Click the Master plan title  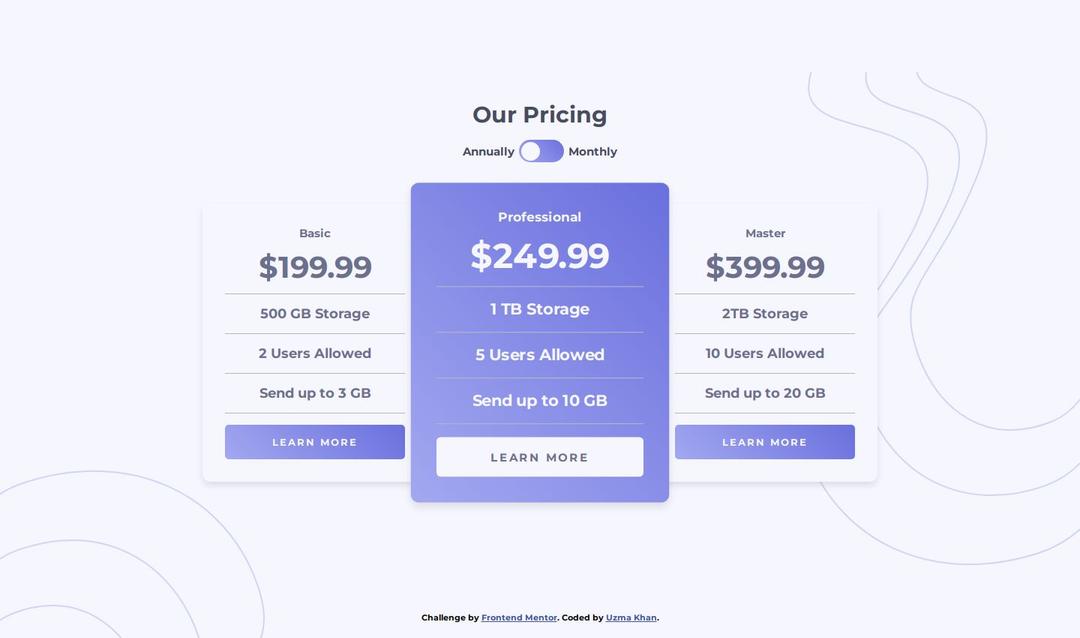[765, 233]
